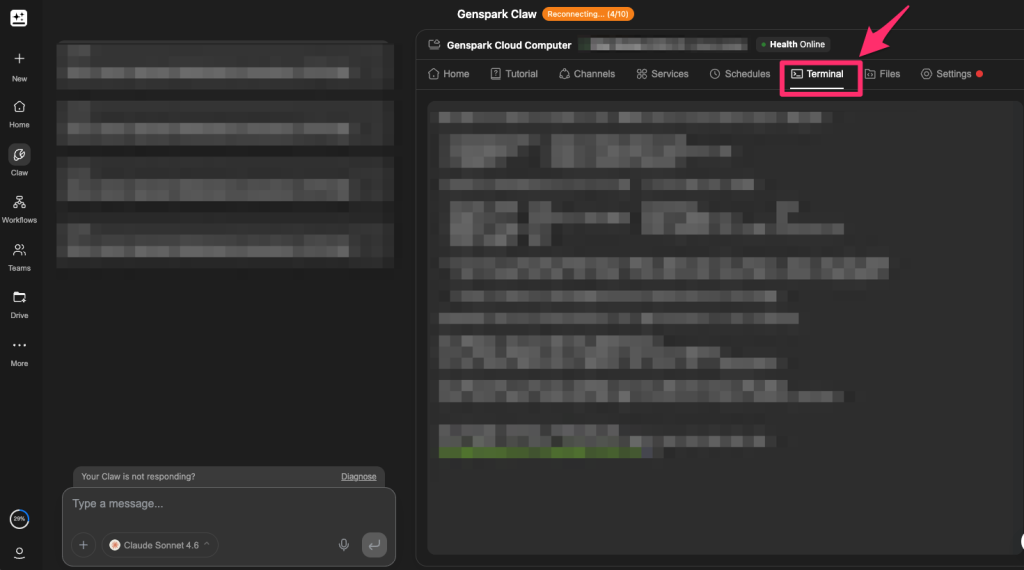The height and width of the screenshot is (570, 1024).
Task: Open the Claw sidebar section
Action: (19, 155)
